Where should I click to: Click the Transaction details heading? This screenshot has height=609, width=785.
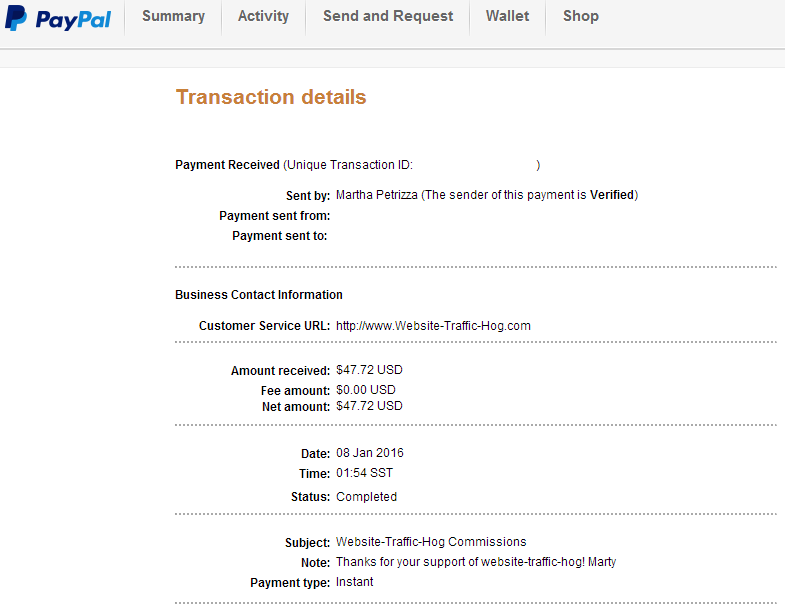click(271, 97)
